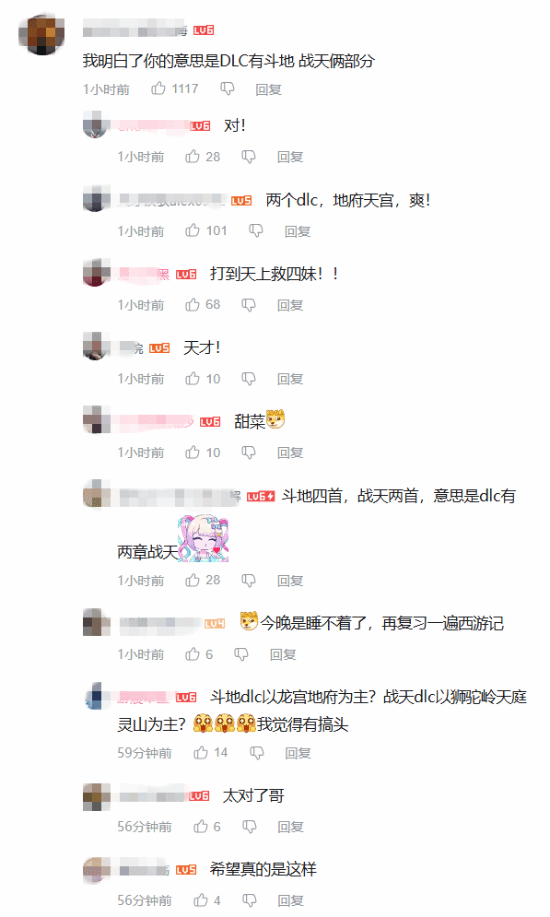The width and height of the screenshot is (550, 917).
Task: Like the '天才!' reply
Action: (192, 378)
